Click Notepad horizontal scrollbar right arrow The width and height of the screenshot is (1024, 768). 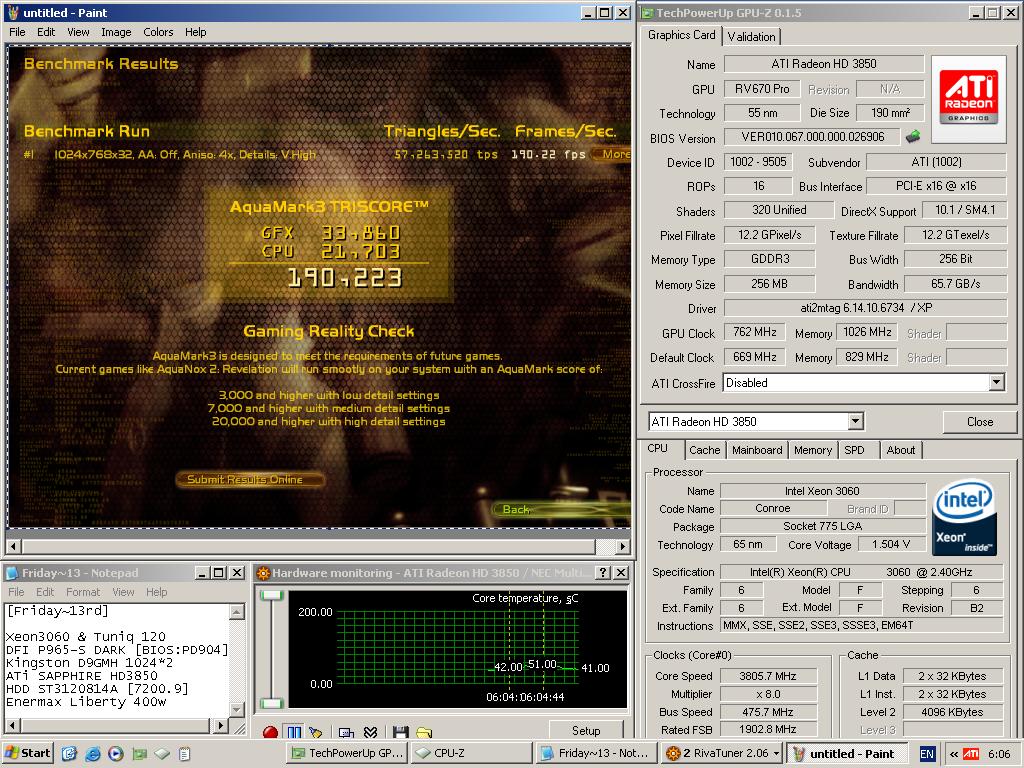220,725
